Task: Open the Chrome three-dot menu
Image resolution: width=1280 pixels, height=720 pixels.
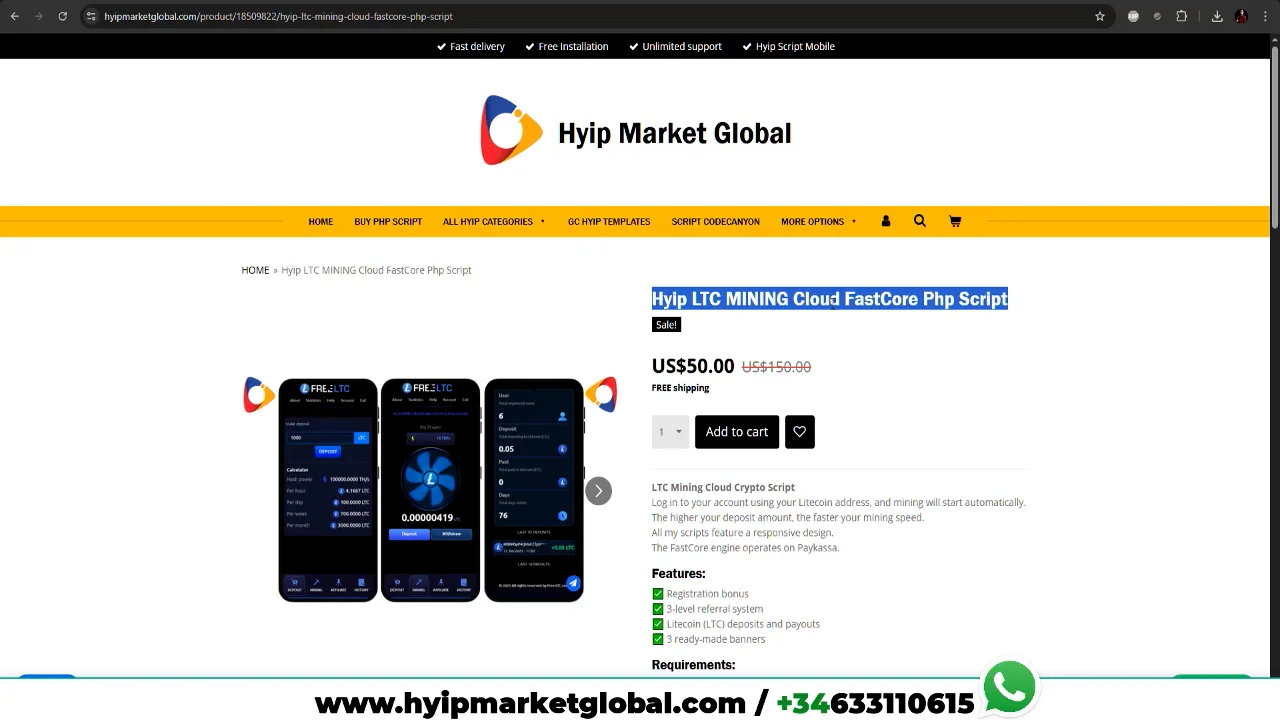Action: [1263, 16]
